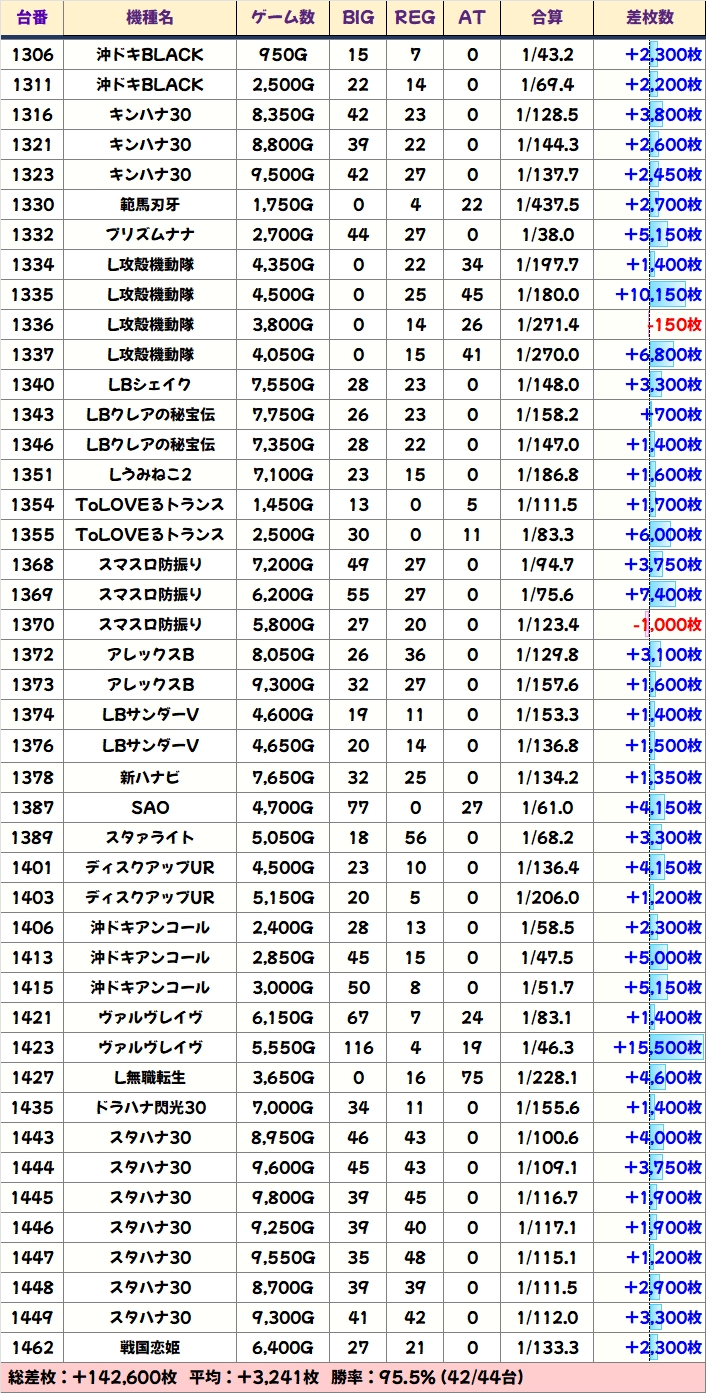Click the 台番 column header

(x=32, y=18)
